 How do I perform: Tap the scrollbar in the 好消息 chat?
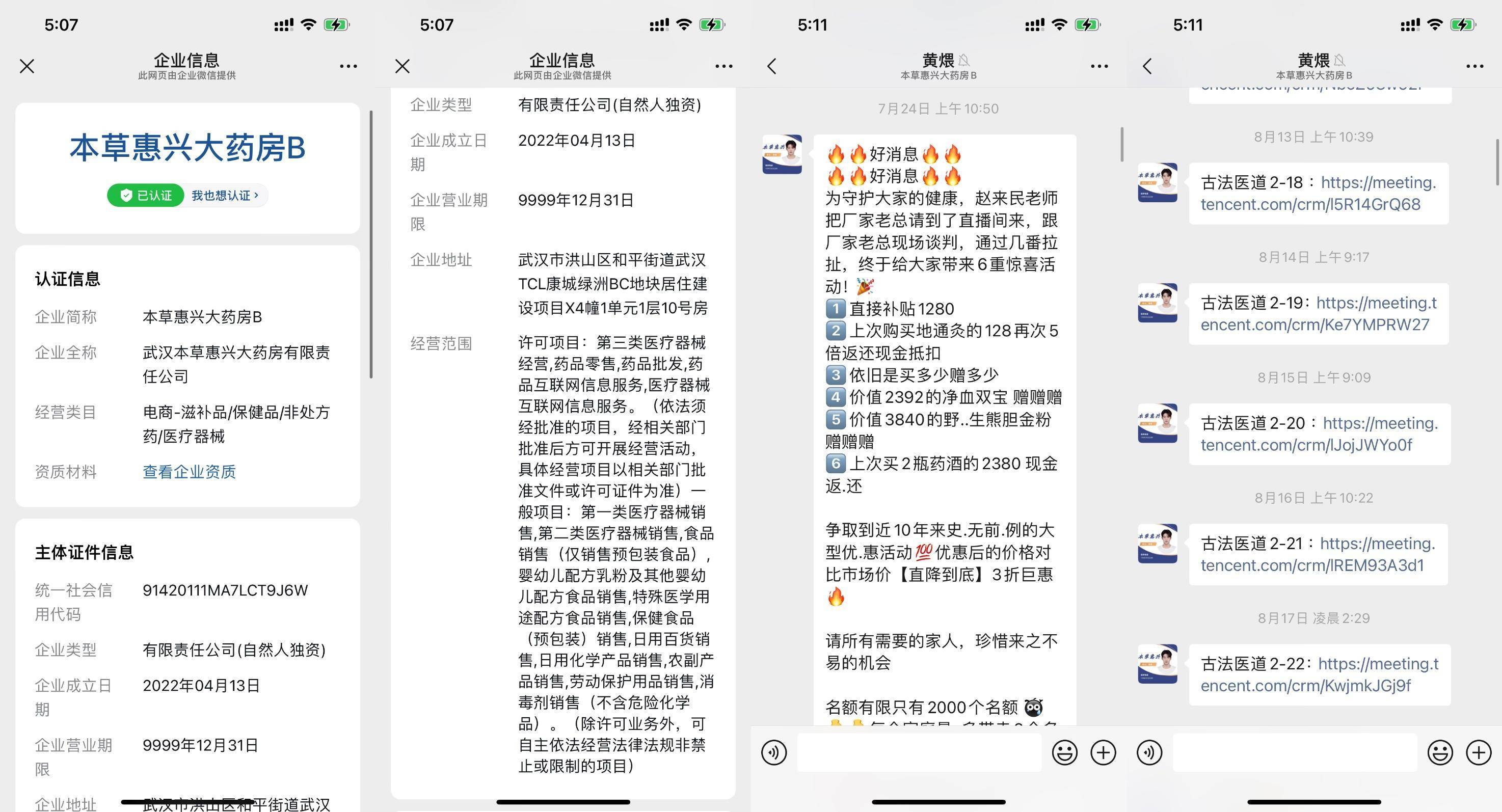1122,144
